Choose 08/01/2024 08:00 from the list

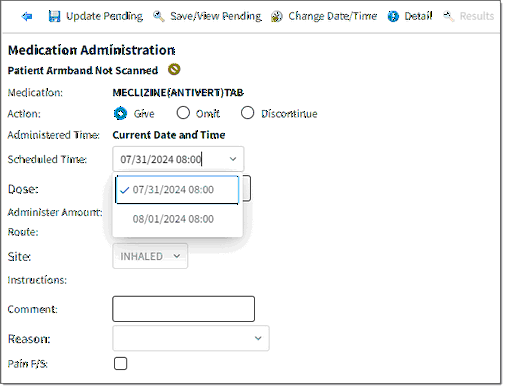tap(177, 219)
